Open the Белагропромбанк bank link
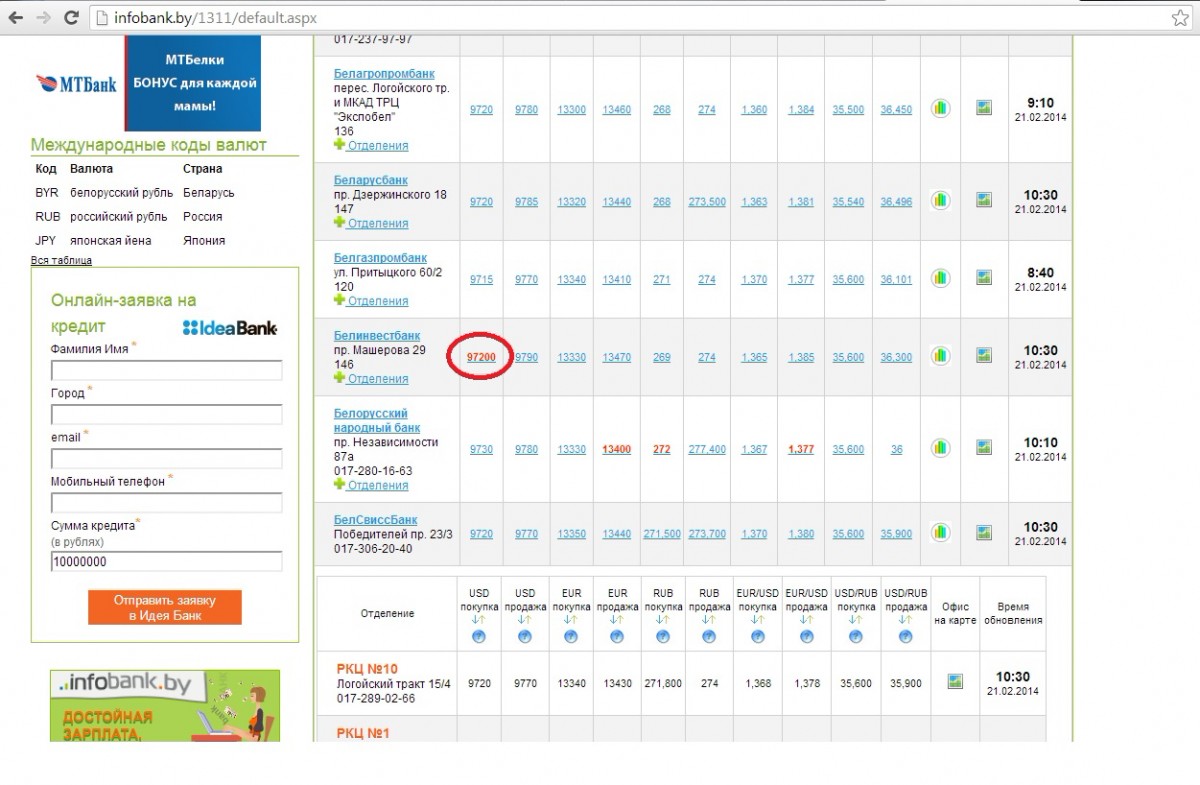The height and width of the screenshot is (785, 1200). (x=384, y=74)
